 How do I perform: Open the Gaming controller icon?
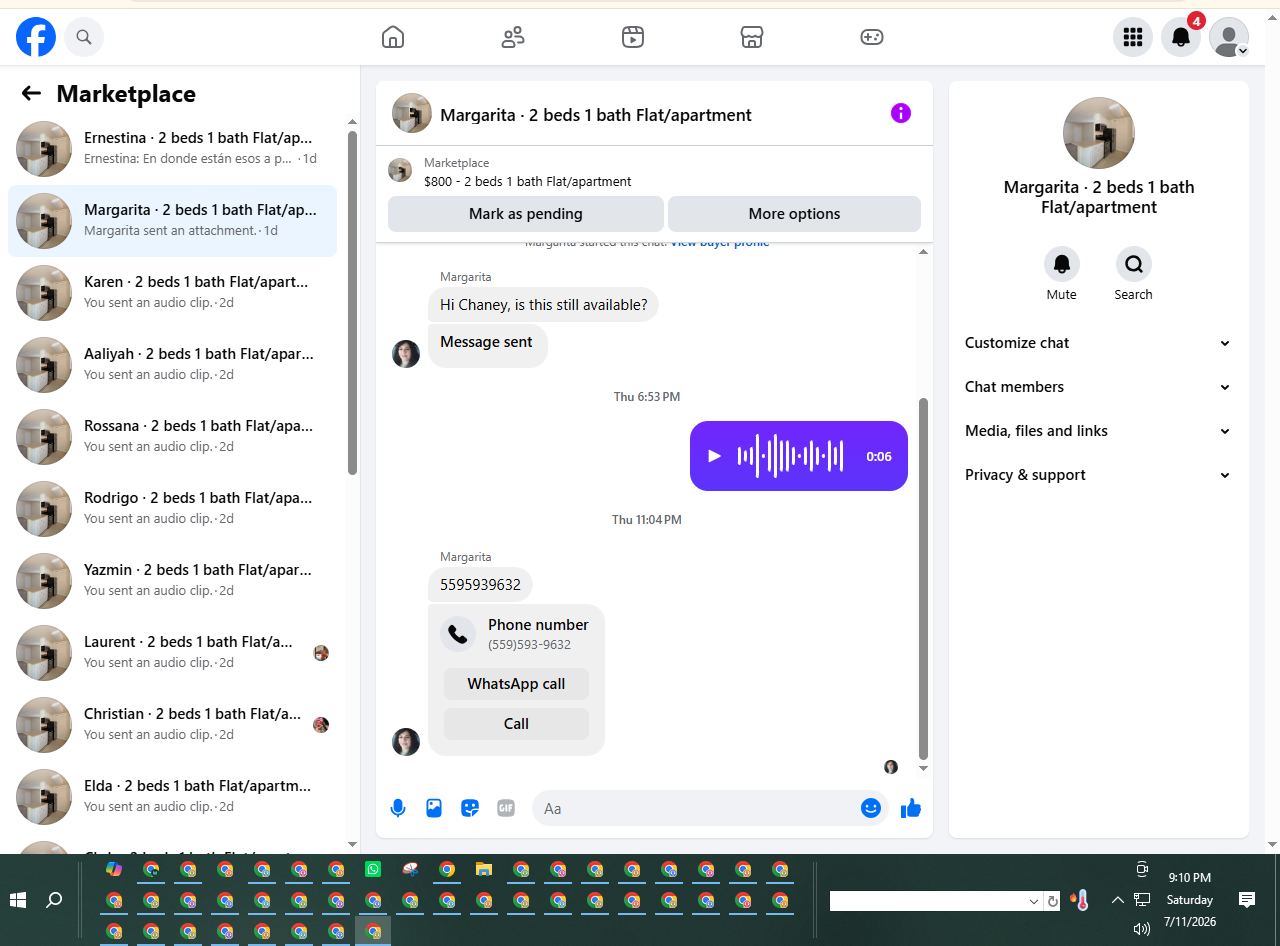point(872,37)
